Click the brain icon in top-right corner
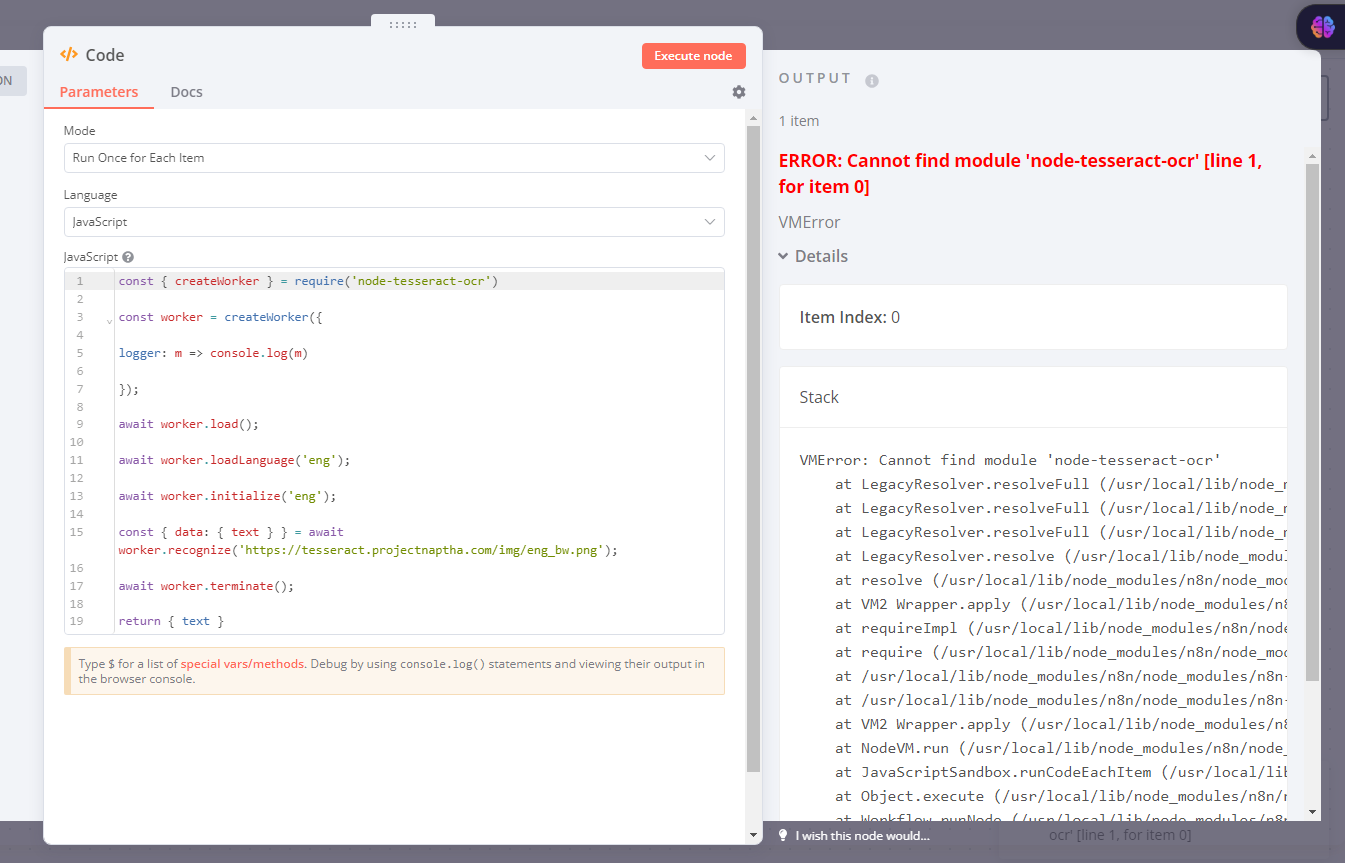Image resolution: width=1345 pixels, height=863 pixels. [1322, 27]
